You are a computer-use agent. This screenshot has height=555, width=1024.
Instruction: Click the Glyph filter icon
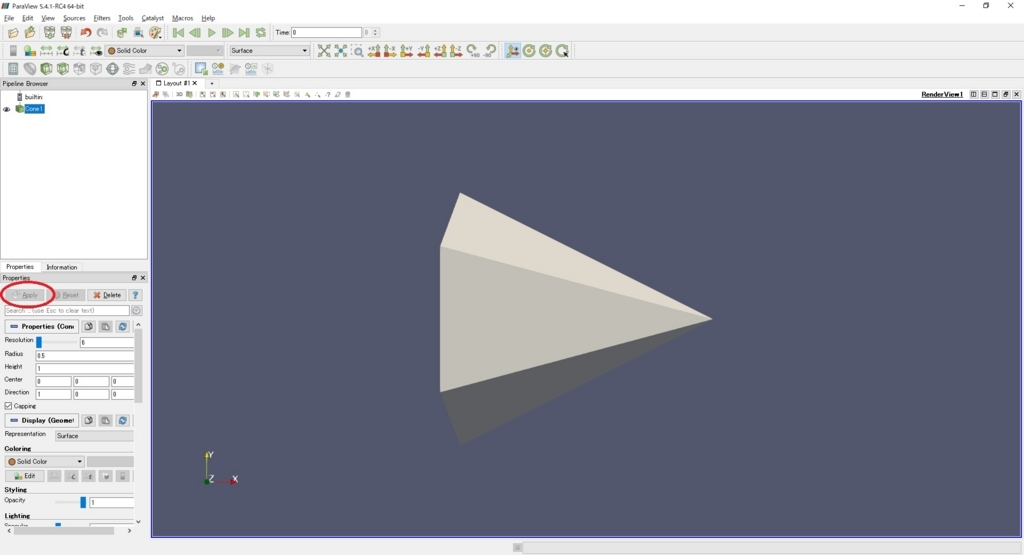[112, 69]
